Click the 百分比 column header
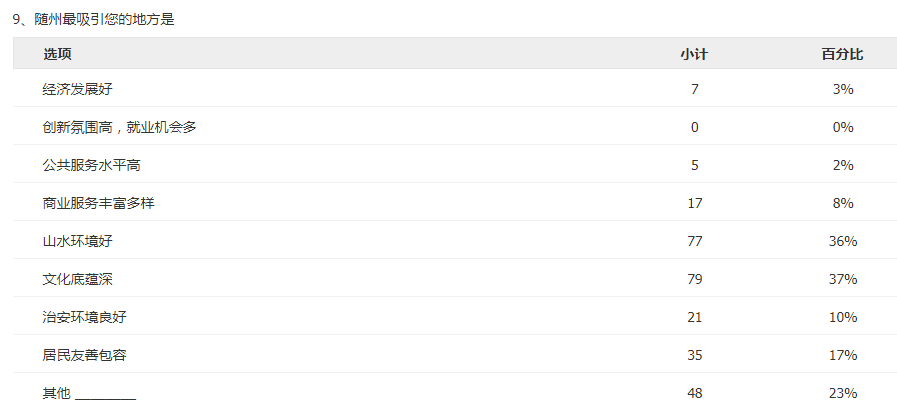The height and width of the screenshot is (410, 897). coord(843,54)
